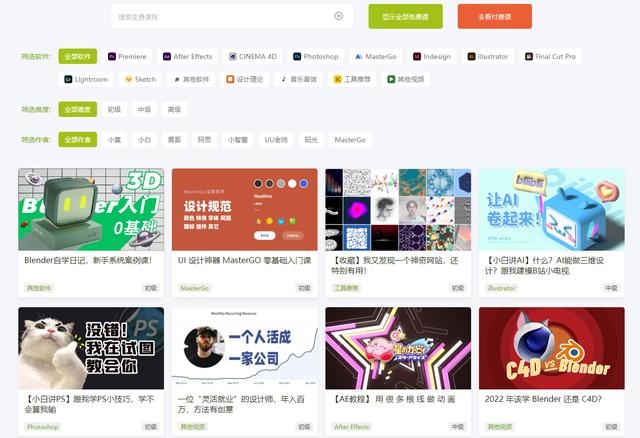Filter by author 阳光

(x=311, y=140)
